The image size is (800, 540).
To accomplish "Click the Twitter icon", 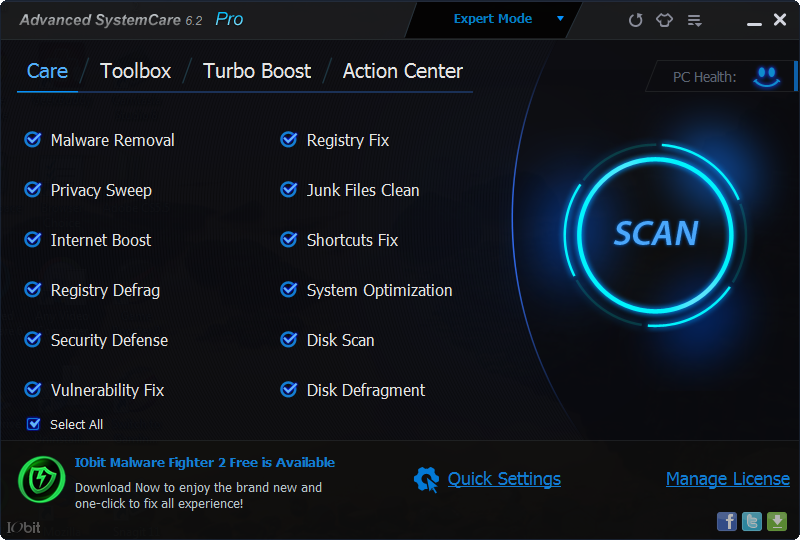I will 752,521.
